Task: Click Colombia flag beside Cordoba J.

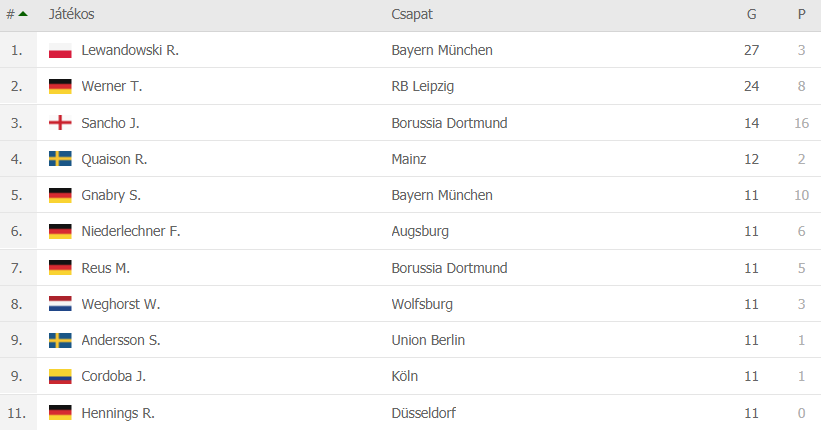Action: (60, 376)
